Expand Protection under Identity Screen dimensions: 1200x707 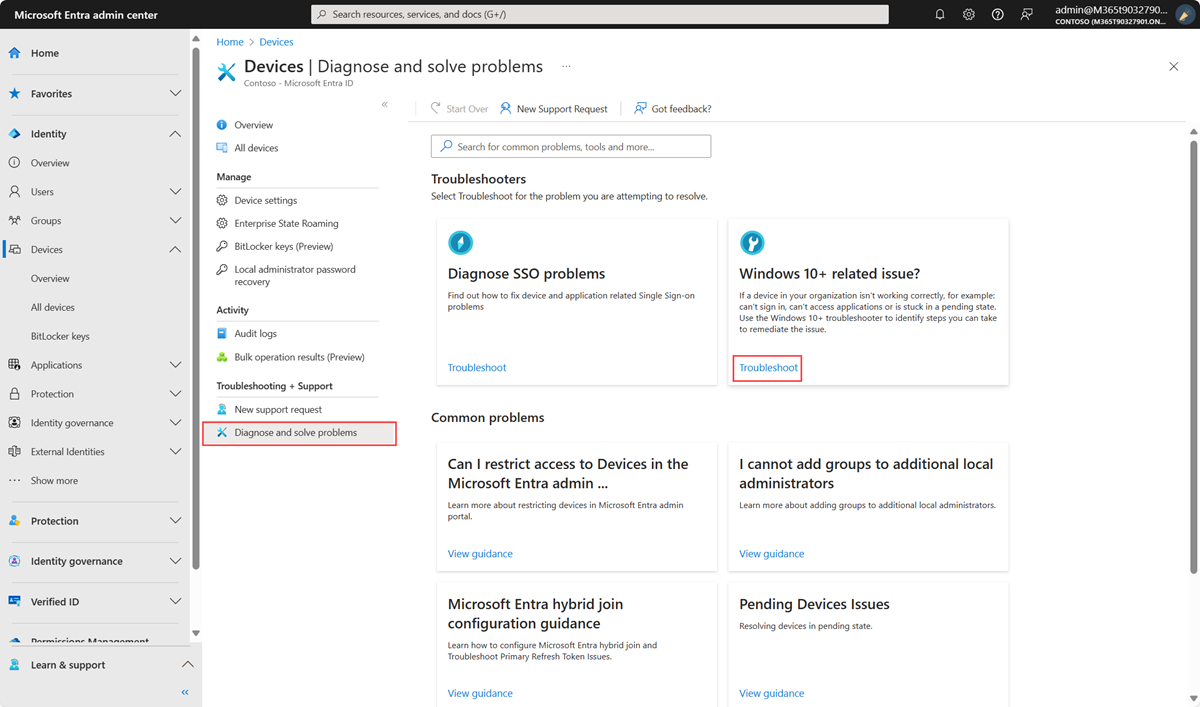175,394
